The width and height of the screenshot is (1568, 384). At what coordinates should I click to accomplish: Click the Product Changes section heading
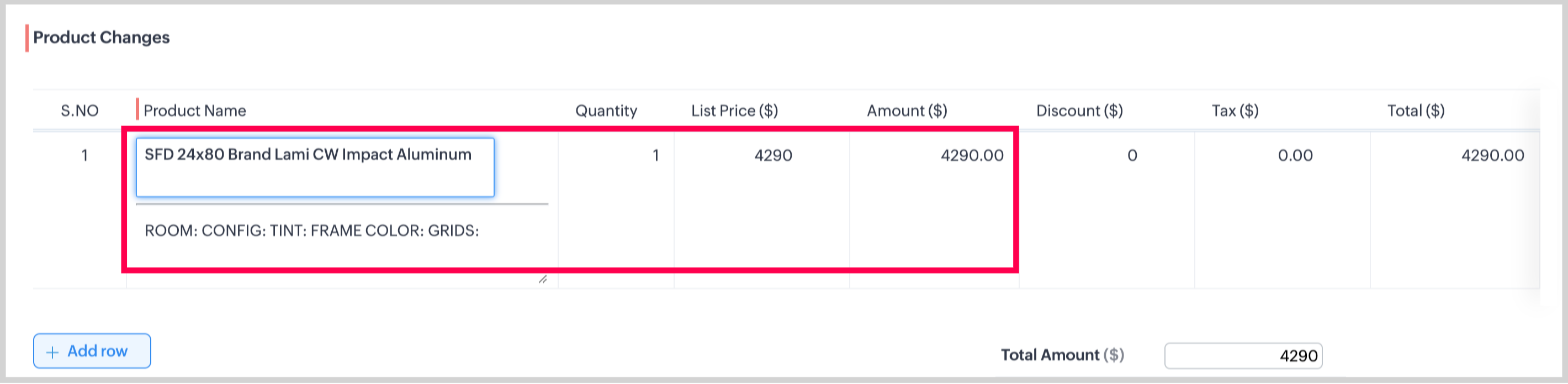[101, 38]
